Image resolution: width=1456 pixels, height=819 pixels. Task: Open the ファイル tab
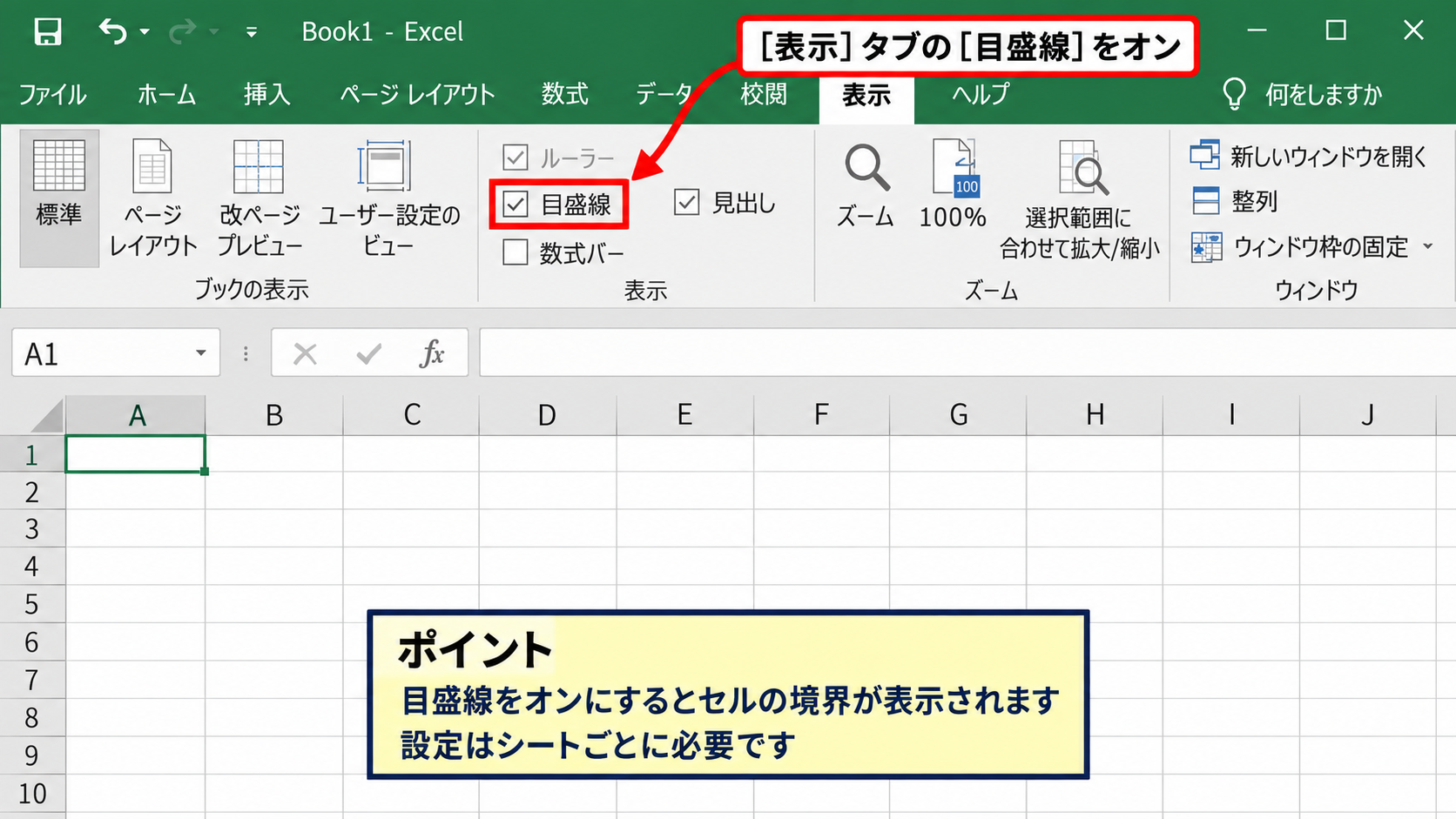tap(52, 94)
